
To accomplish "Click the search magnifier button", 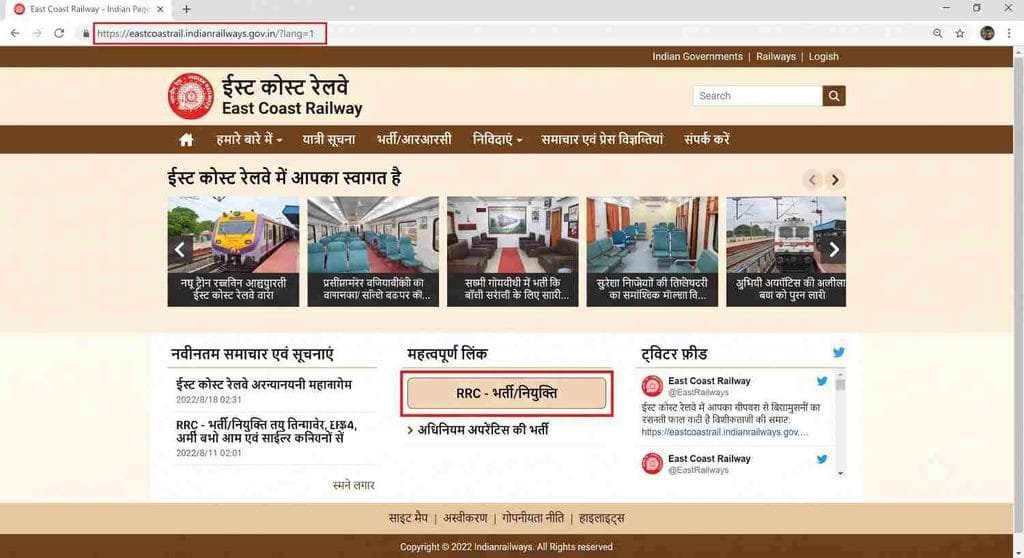I will [834, 96].
